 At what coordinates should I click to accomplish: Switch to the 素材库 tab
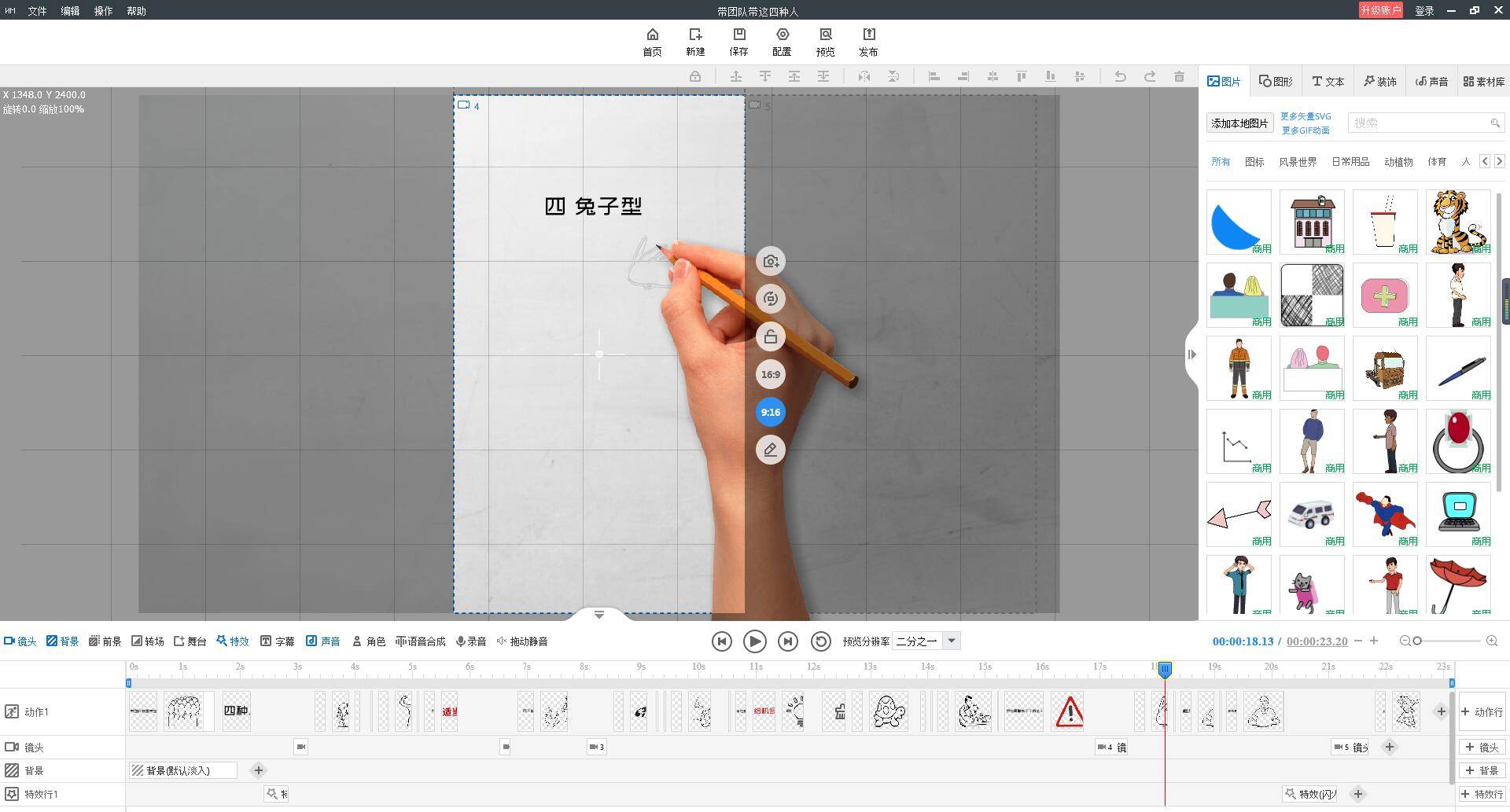click(1483, 80)
